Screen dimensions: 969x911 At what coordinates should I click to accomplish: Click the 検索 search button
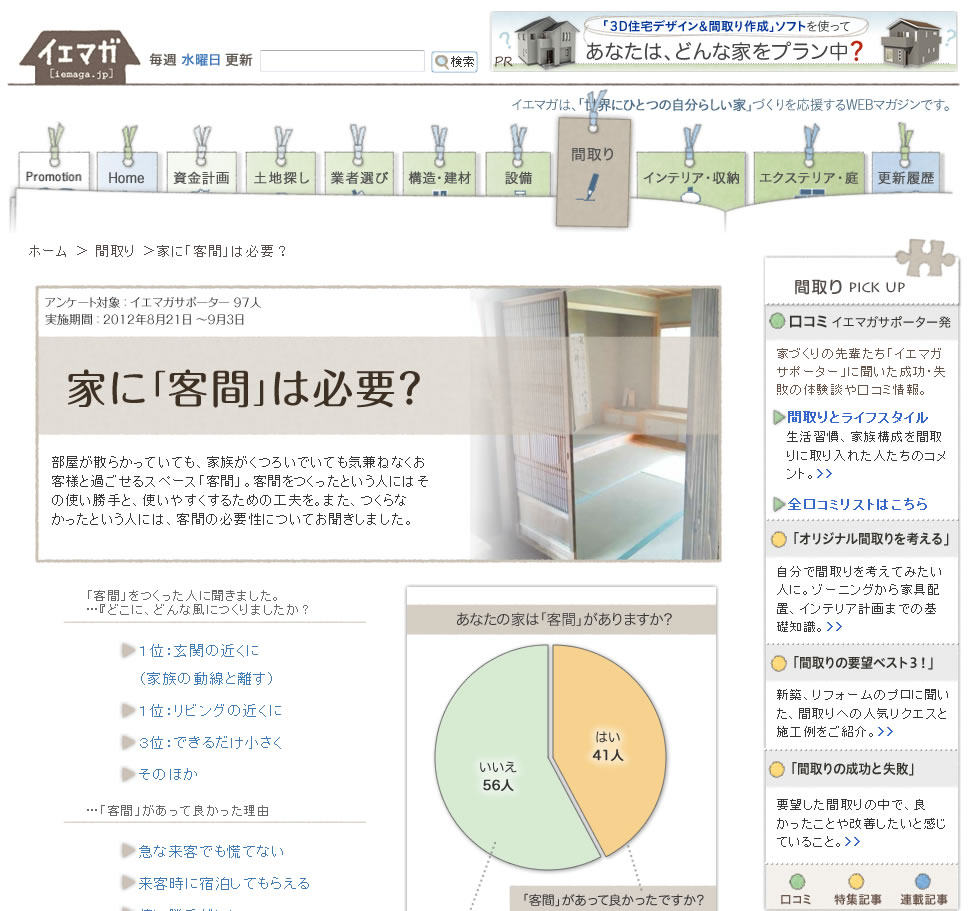tap(454, 62)
